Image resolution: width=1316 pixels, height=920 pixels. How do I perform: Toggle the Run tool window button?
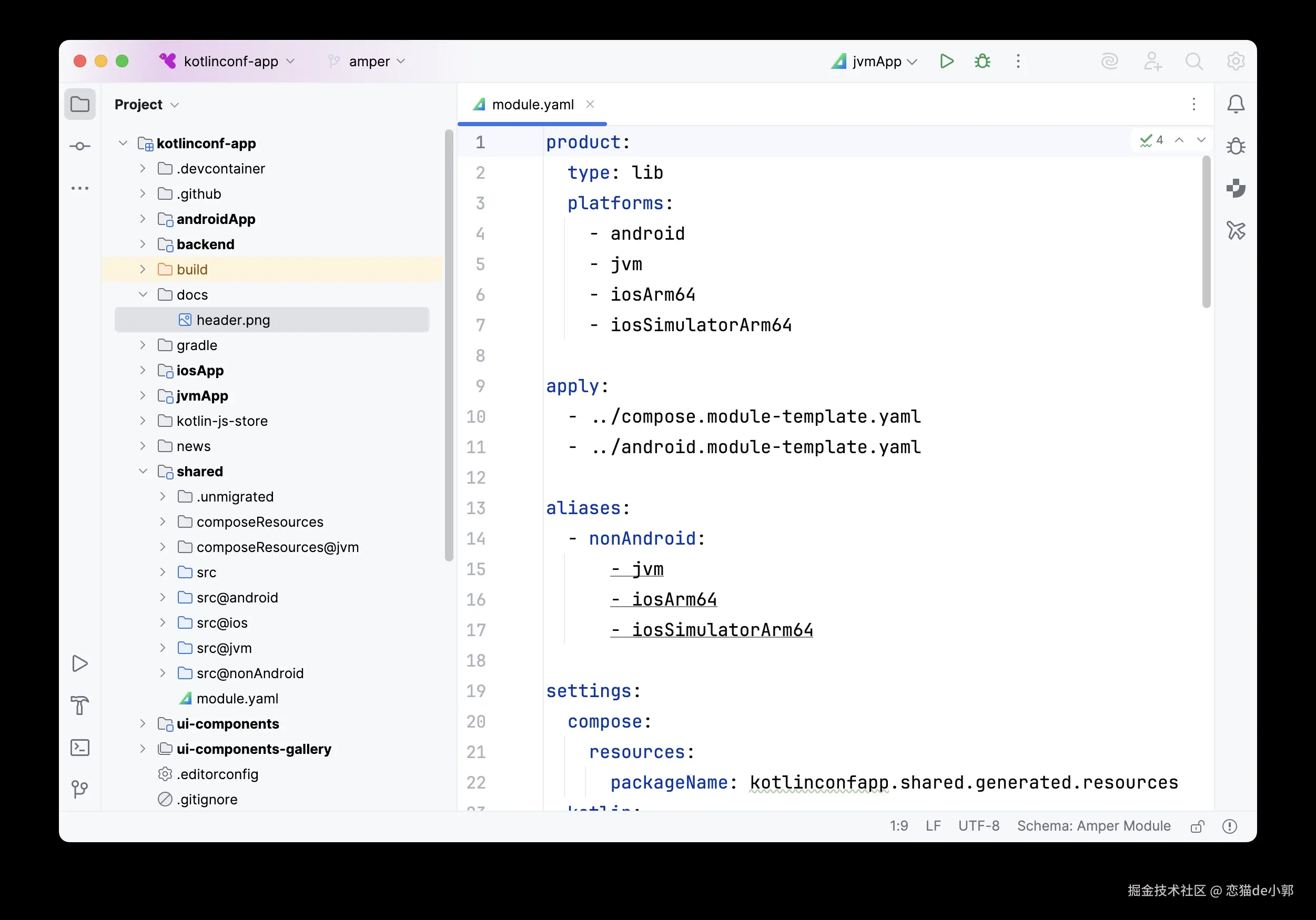[x=79, y=663]
